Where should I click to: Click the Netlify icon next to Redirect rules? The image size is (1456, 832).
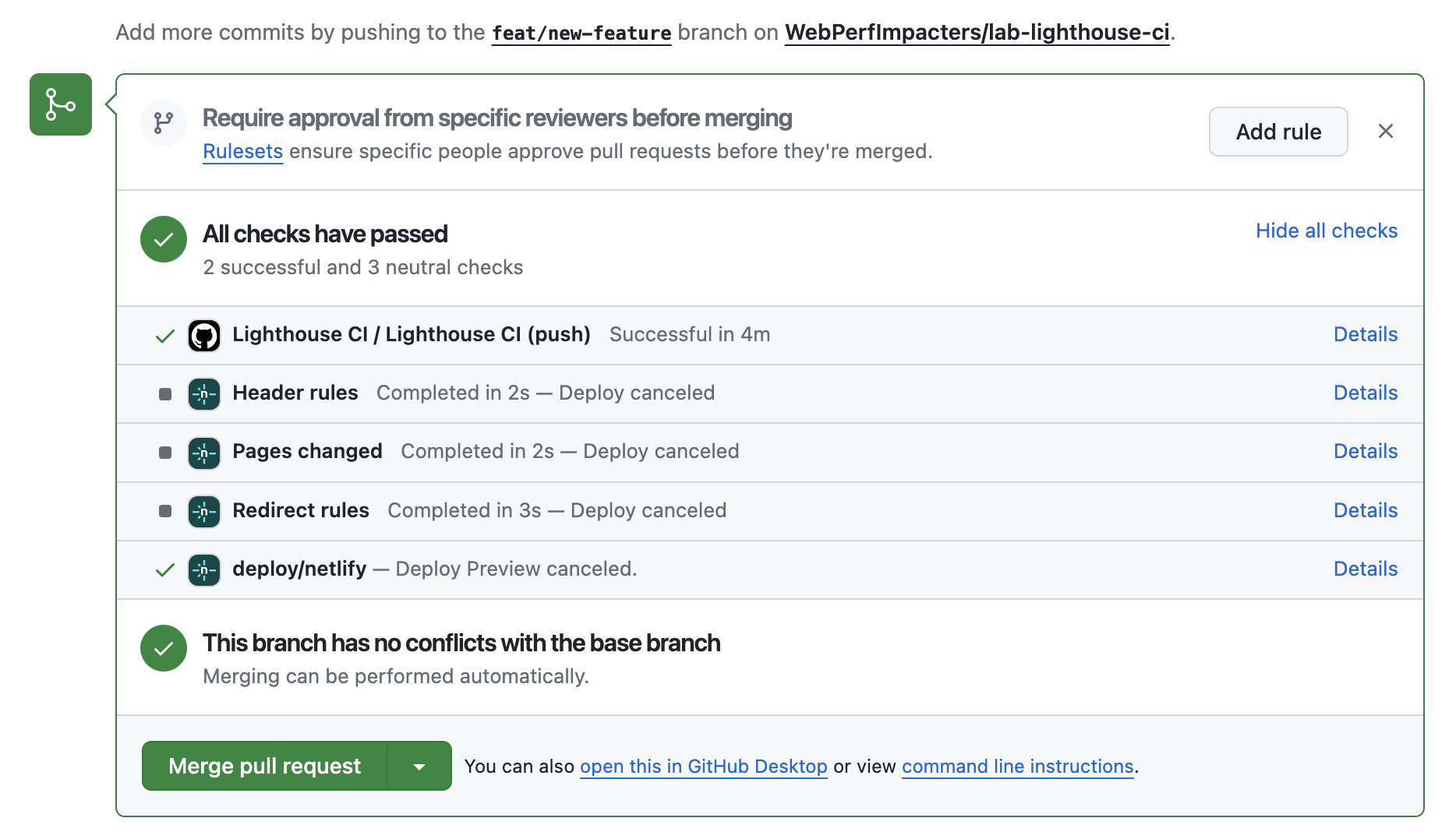tap(204, 512)
